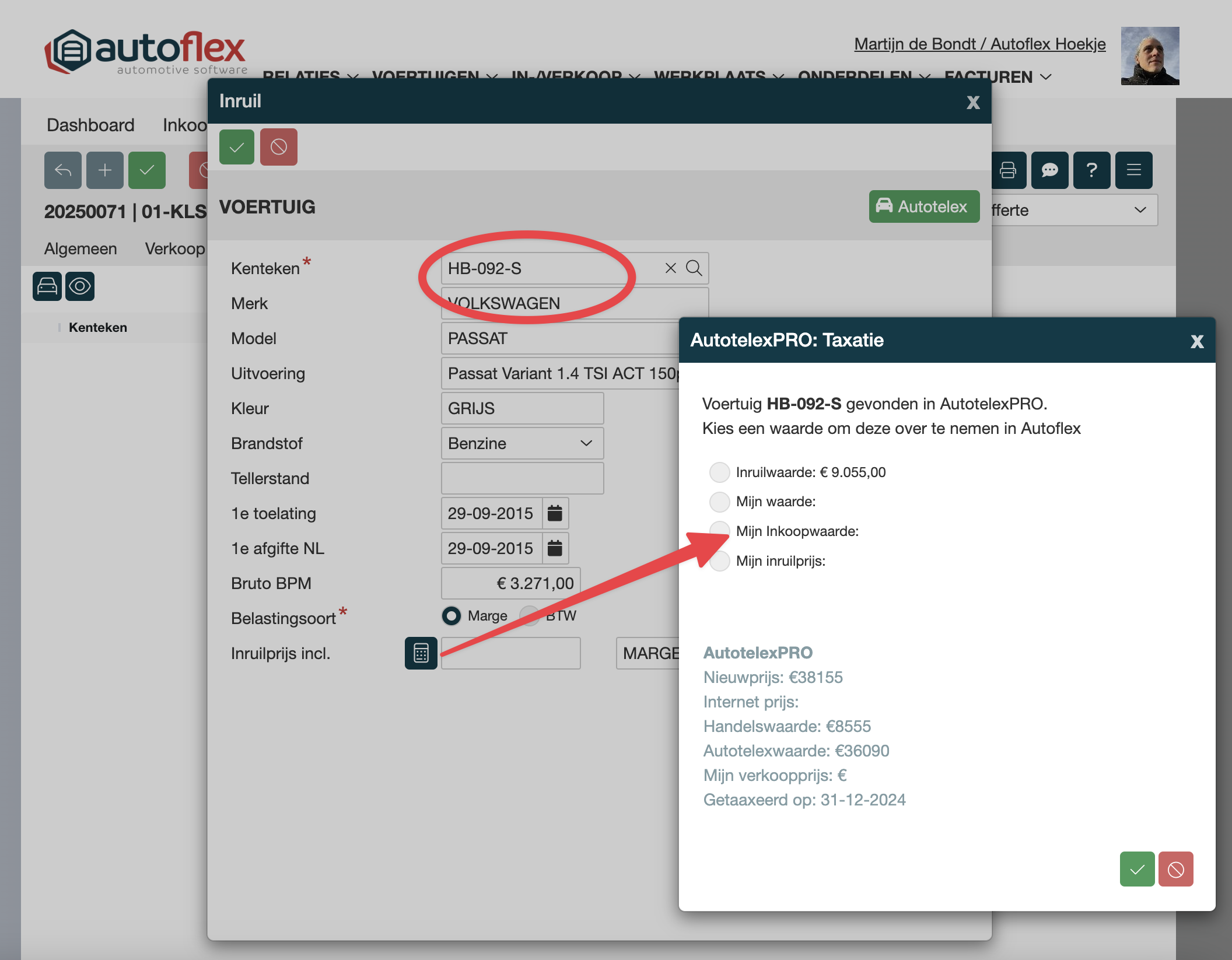Open the Dashboard tab
The image size is (1232, 960).
[90, 125]
